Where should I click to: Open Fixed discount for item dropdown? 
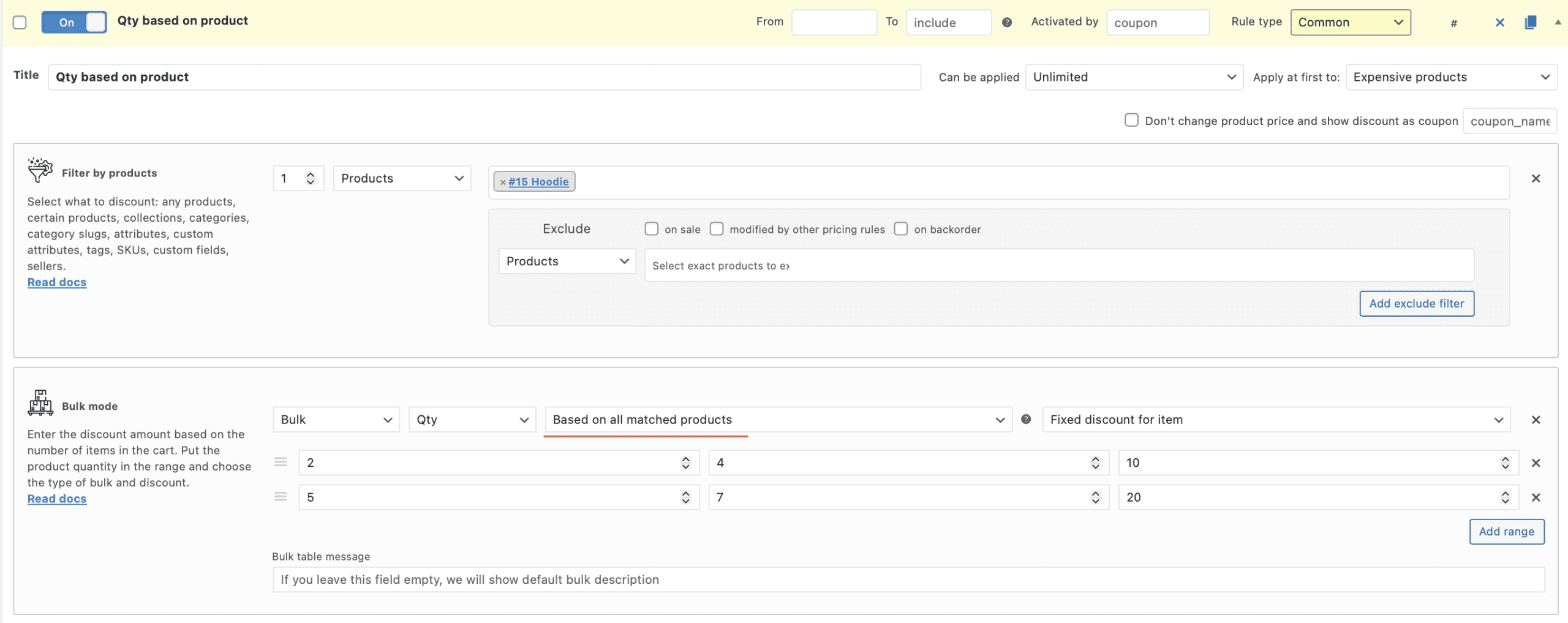click(1276, 420)
